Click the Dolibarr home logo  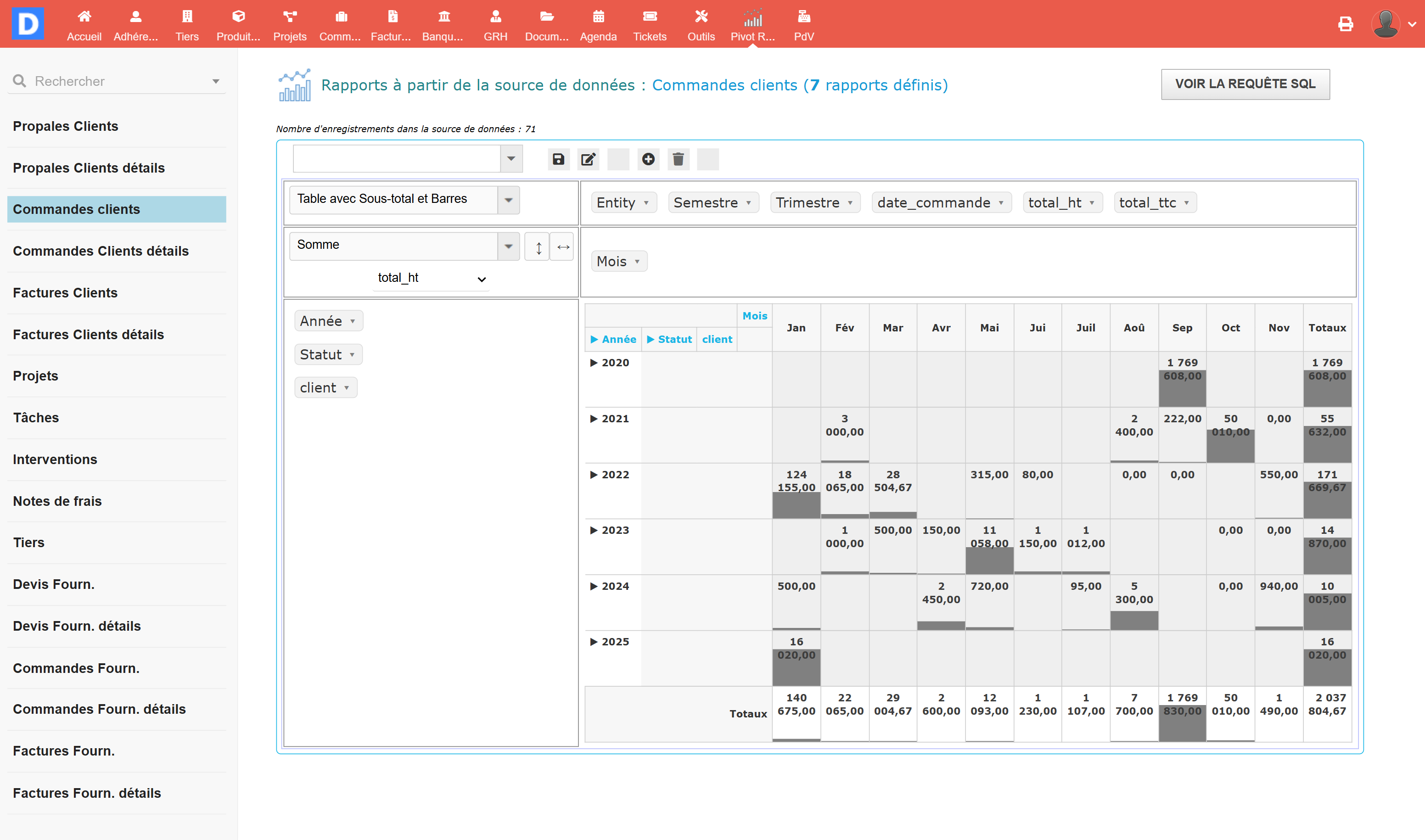click(28, 24)
